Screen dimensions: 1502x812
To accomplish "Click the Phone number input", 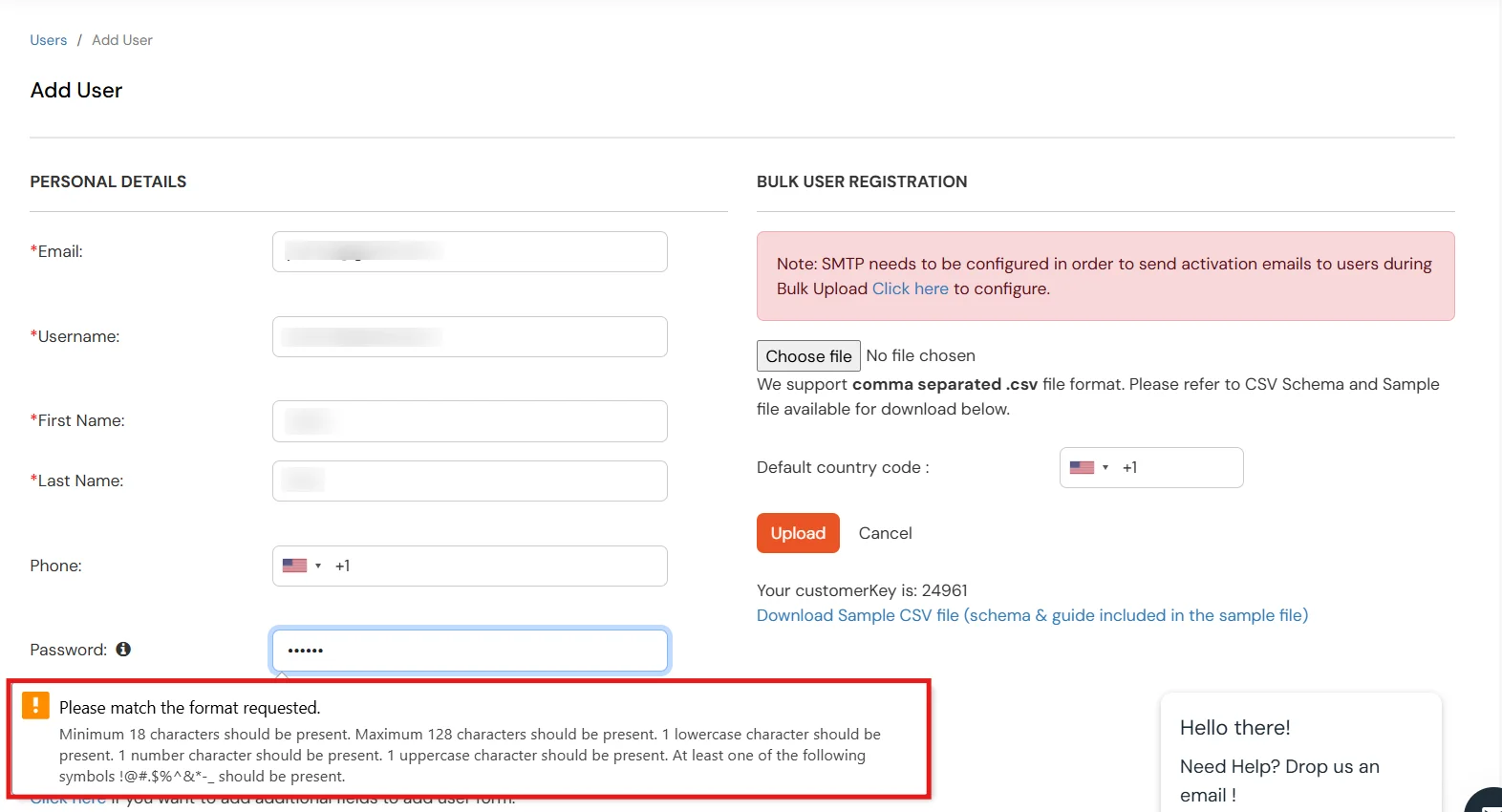I will coord(497,565).
